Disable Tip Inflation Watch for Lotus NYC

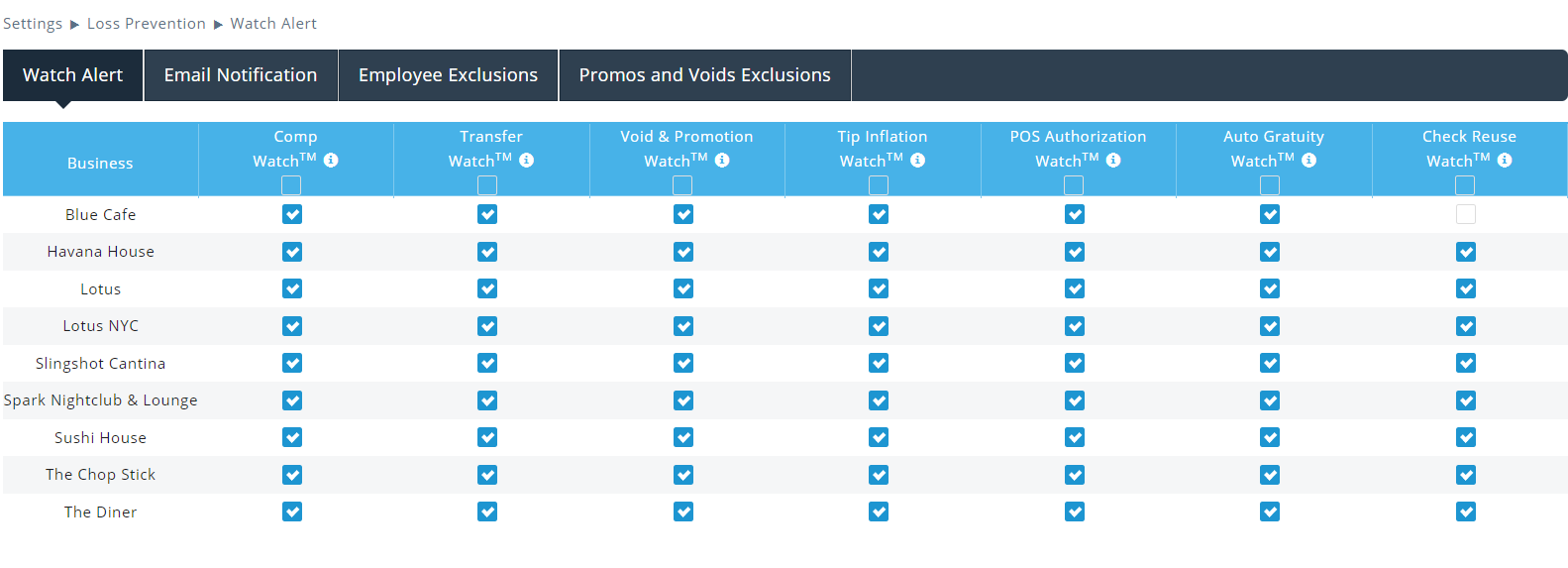point(879,326)
